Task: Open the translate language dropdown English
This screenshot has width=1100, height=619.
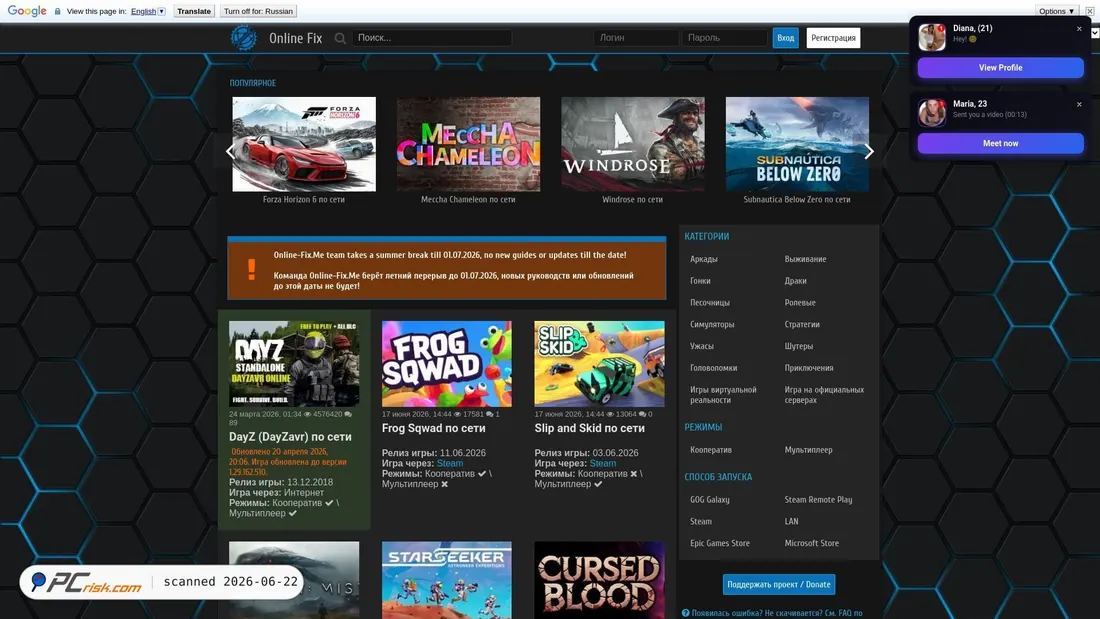Action: (x=148, y=11)
